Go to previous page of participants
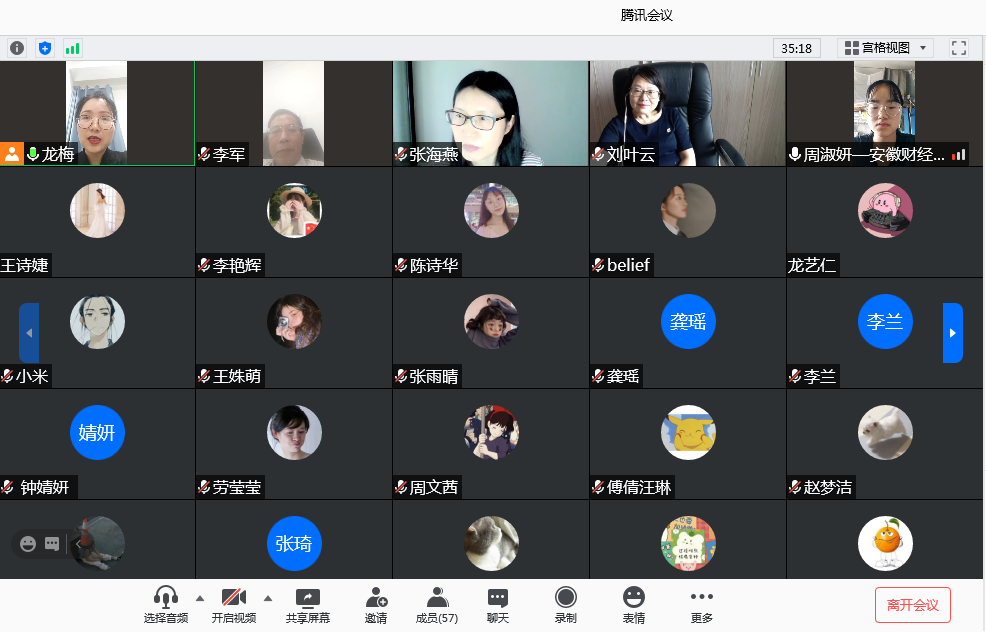 pos(29,333)
